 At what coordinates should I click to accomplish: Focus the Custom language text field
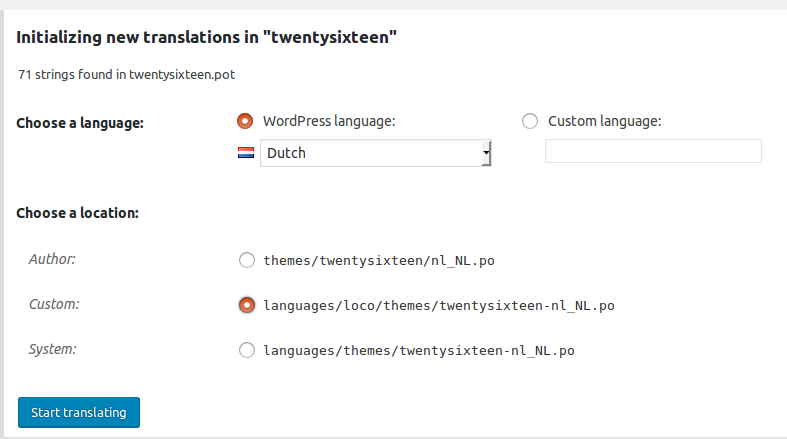653,151
